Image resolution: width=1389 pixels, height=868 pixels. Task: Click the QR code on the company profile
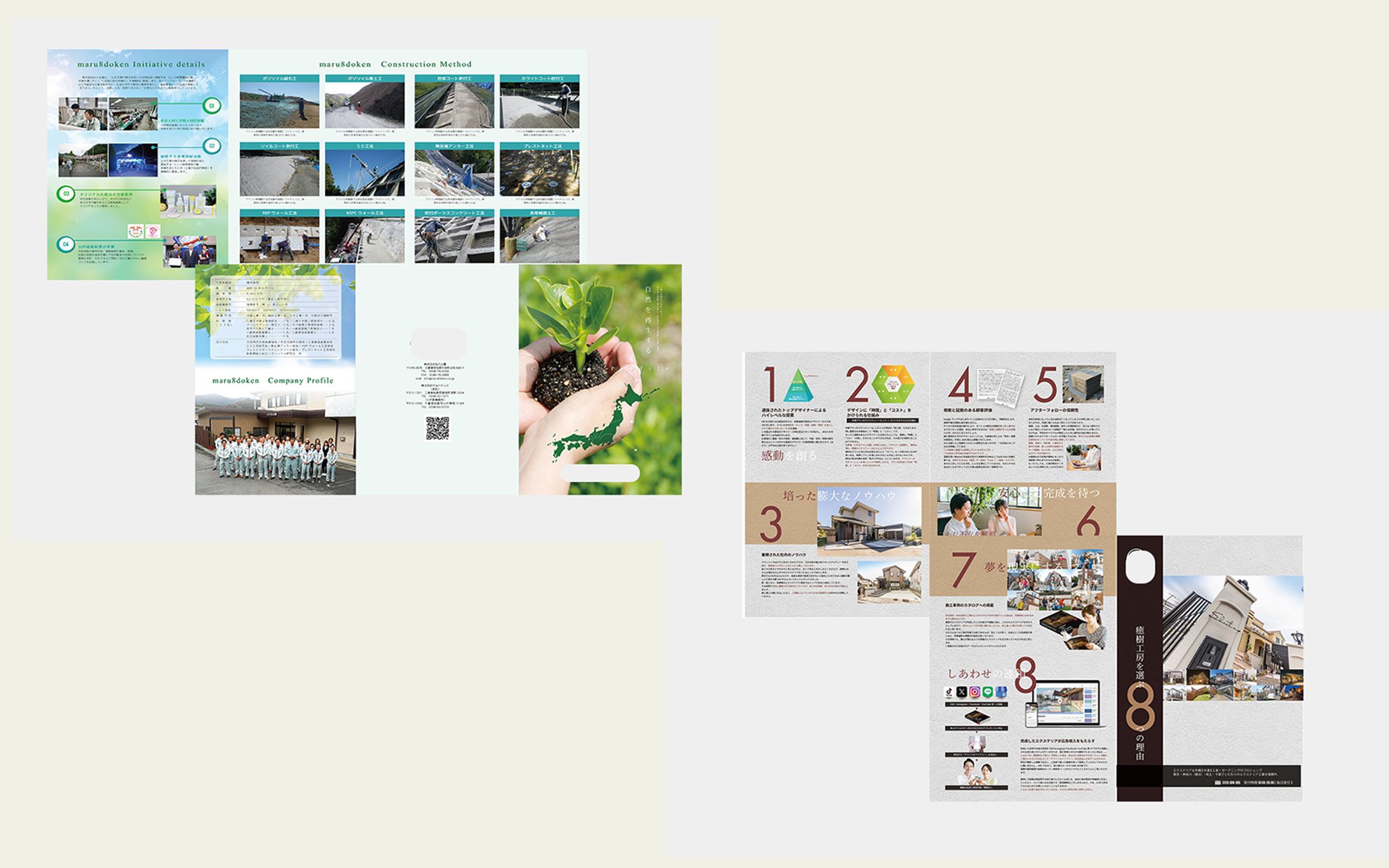point(437,429)
